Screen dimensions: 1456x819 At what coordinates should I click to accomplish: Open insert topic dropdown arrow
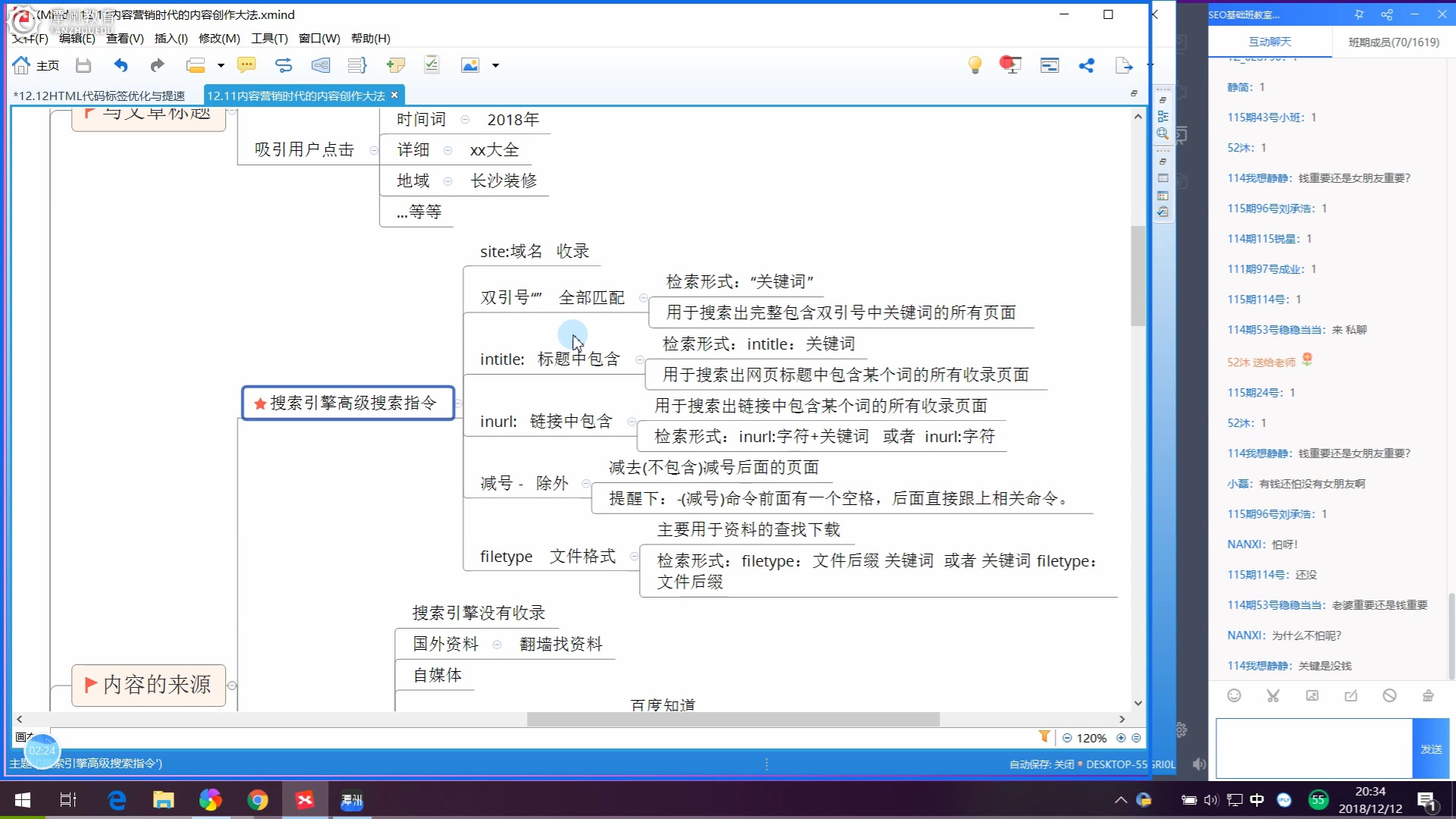[x=221, y=65]
